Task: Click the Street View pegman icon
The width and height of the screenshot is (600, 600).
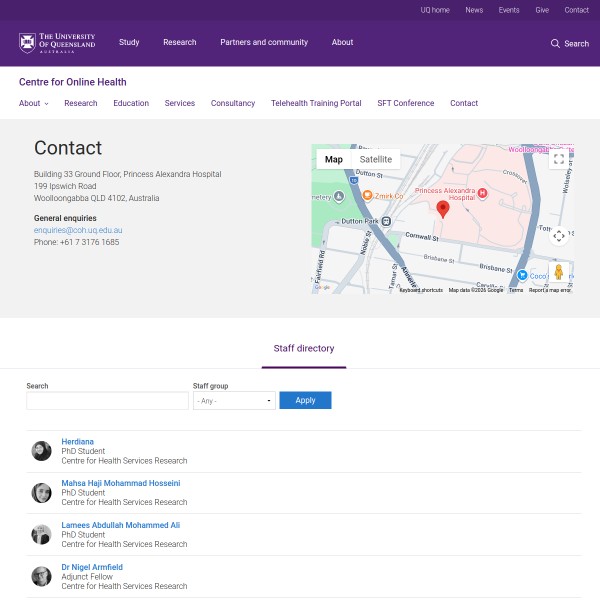Action: click(x=559, y=272)
